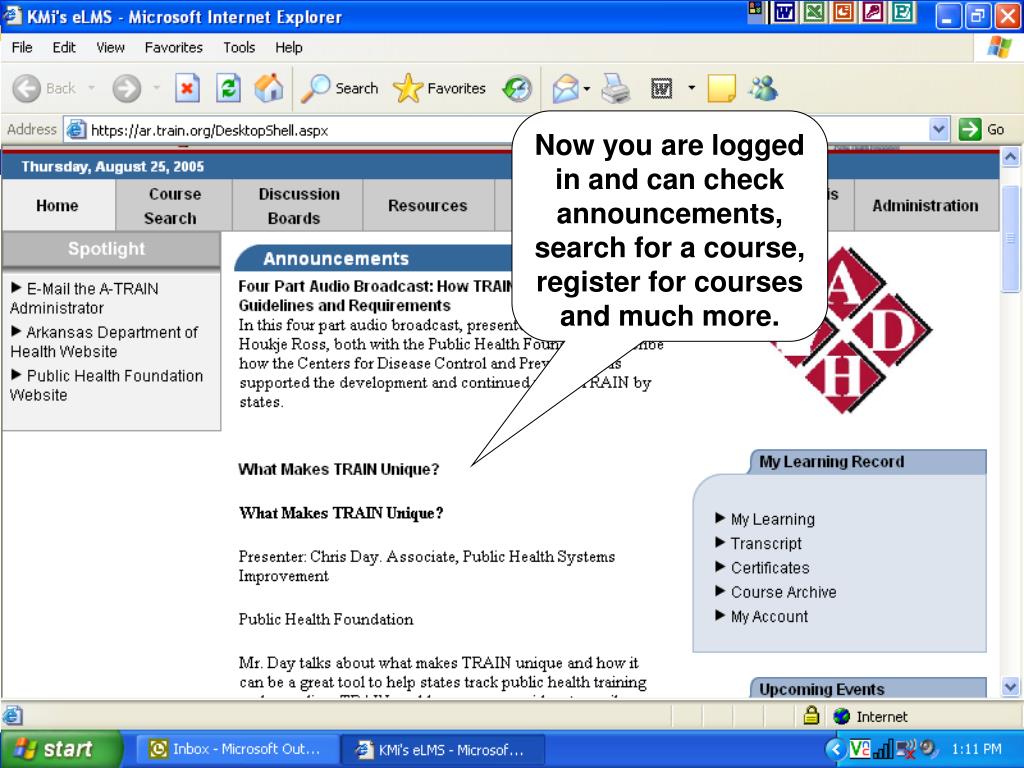Open the Tools menu
This screenshot has height=768, width=1024.
tap(238, 48)
